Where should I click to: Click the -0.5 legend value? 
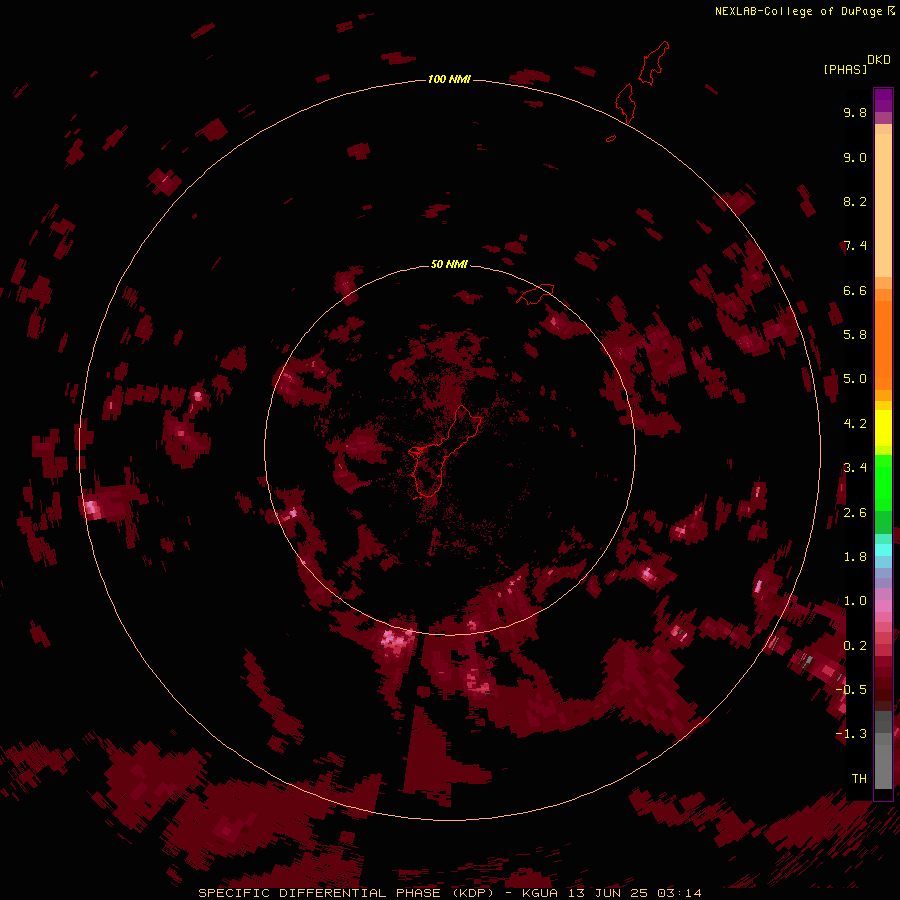(x=851, y=689)
